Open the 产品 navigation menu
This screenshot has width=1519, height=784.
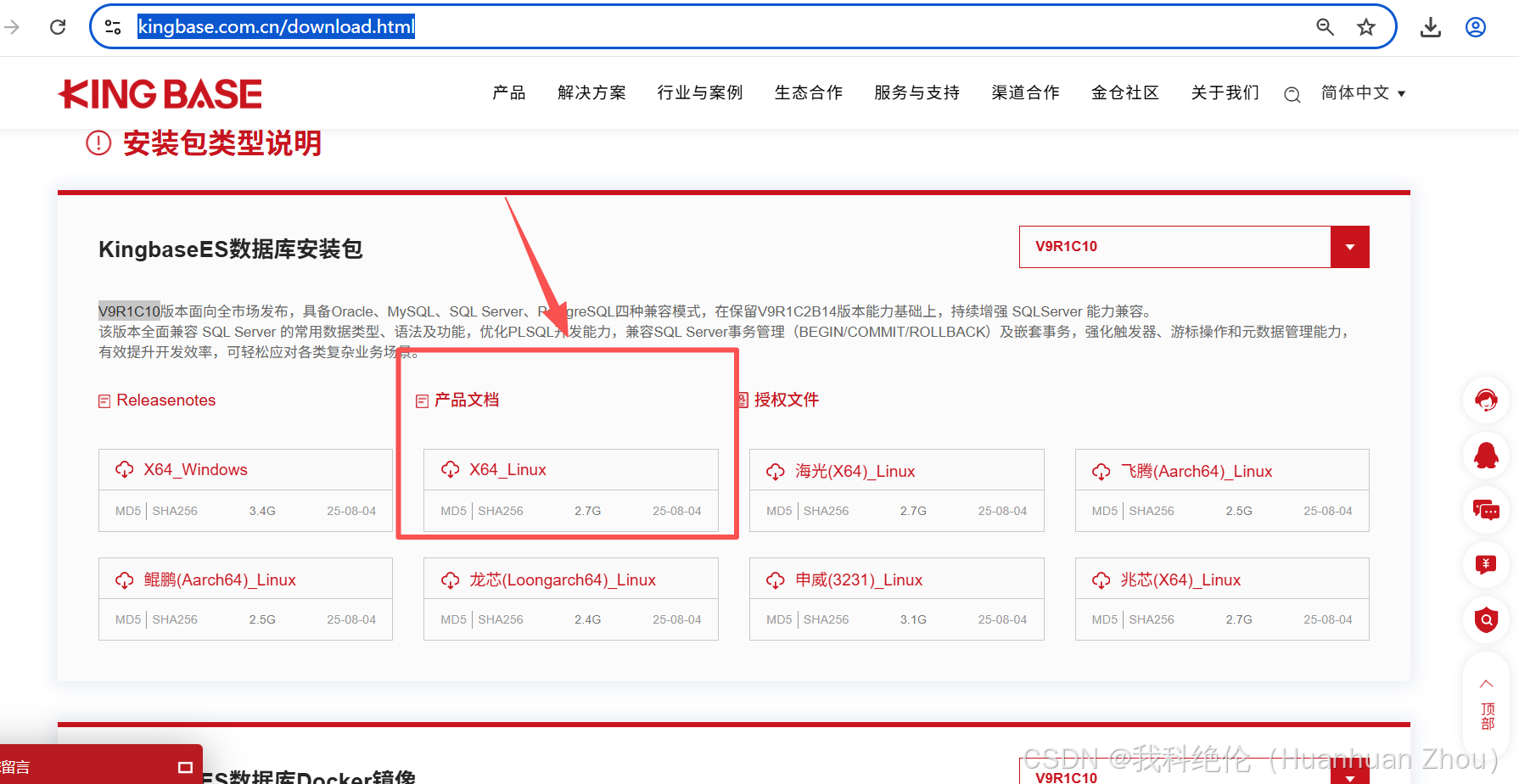[x=508, y=93]
